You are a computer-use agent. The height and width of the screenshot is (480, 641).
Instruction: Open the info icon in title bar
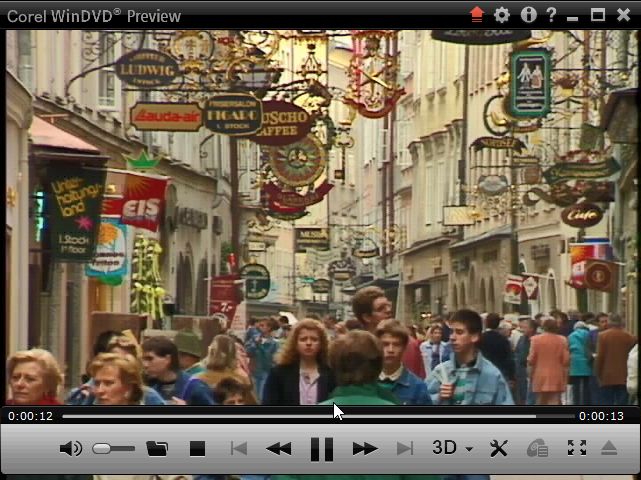[x=529, y=15]
